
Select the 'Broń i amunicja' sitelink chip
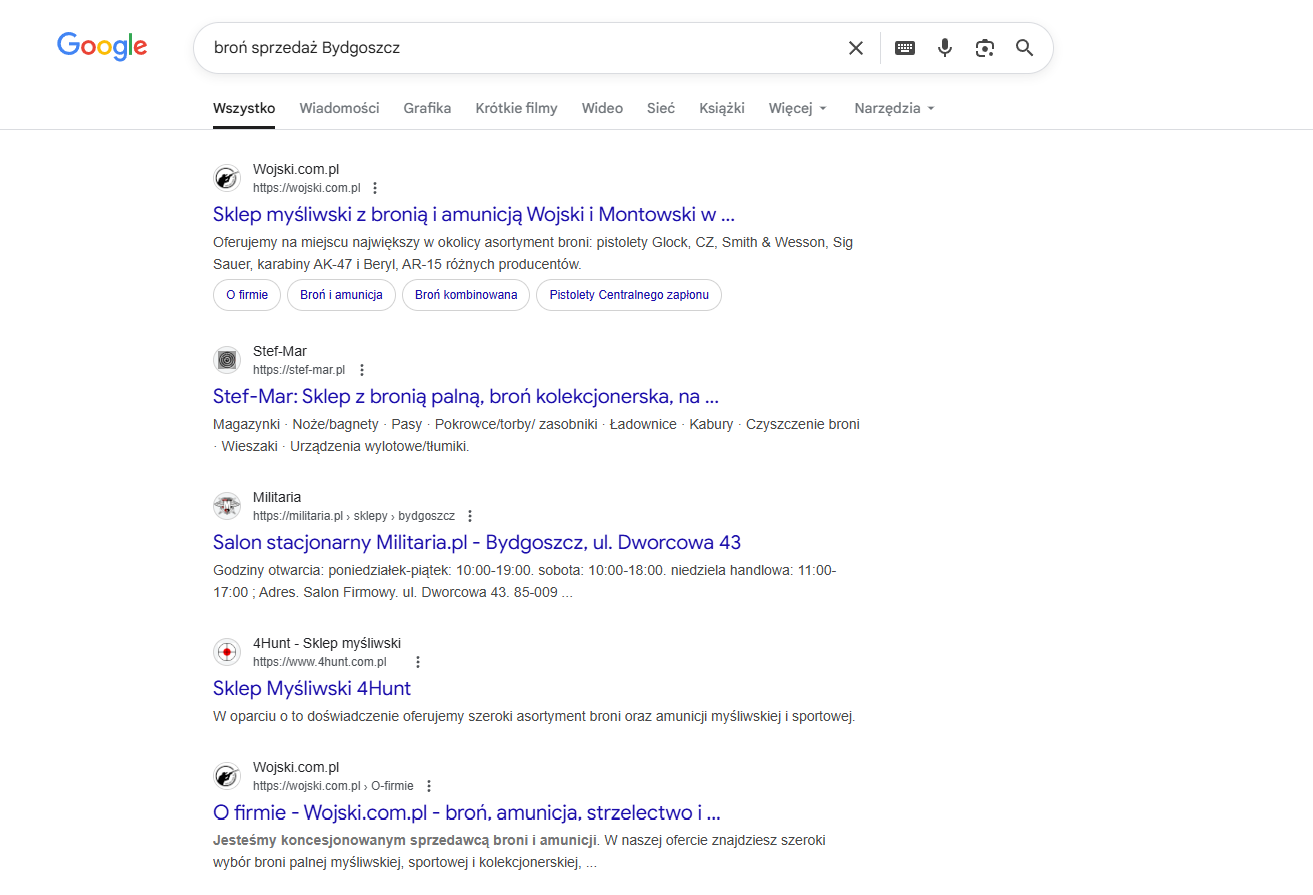(341, 295)
